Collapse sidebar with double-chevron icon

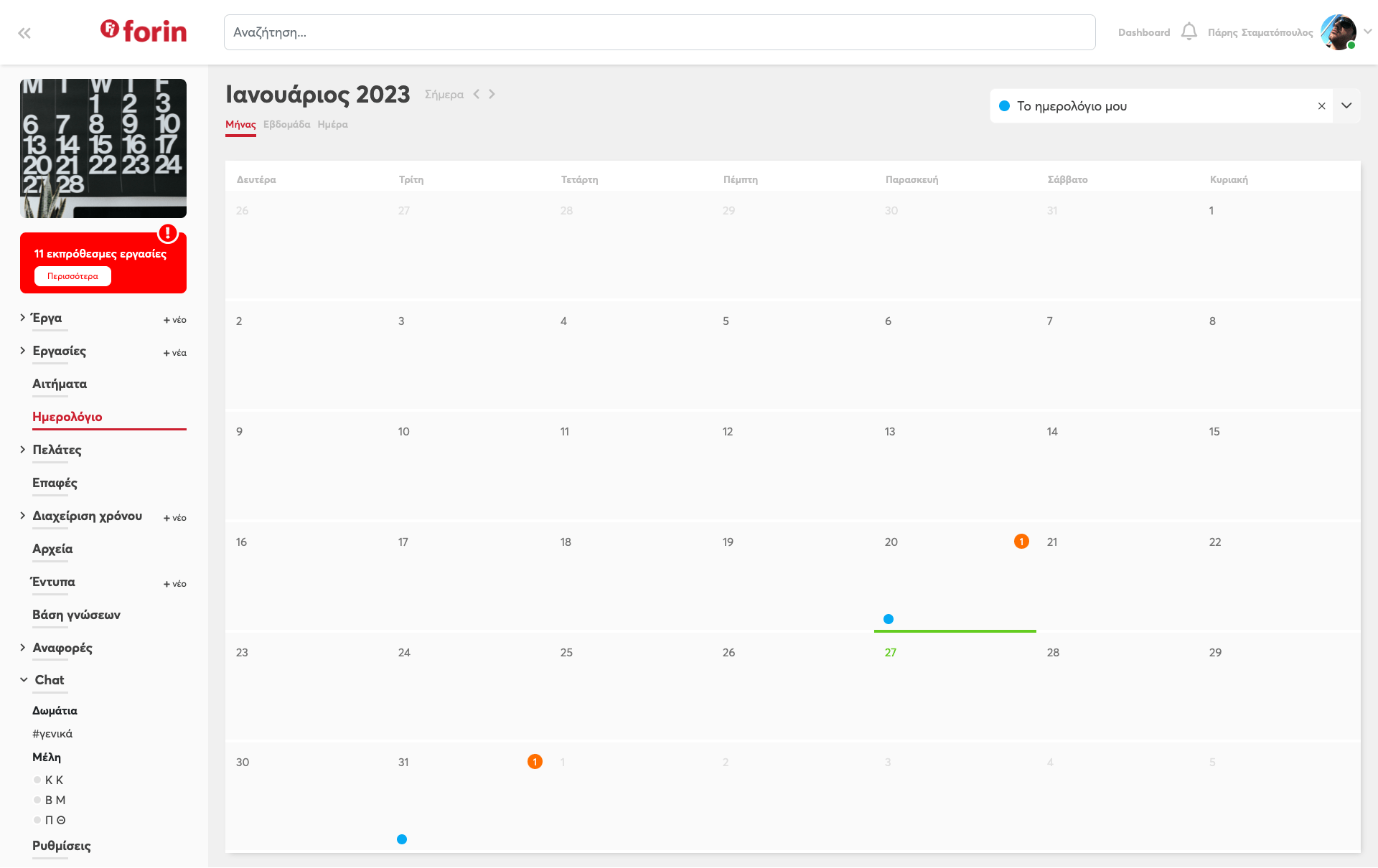(24, 33)
